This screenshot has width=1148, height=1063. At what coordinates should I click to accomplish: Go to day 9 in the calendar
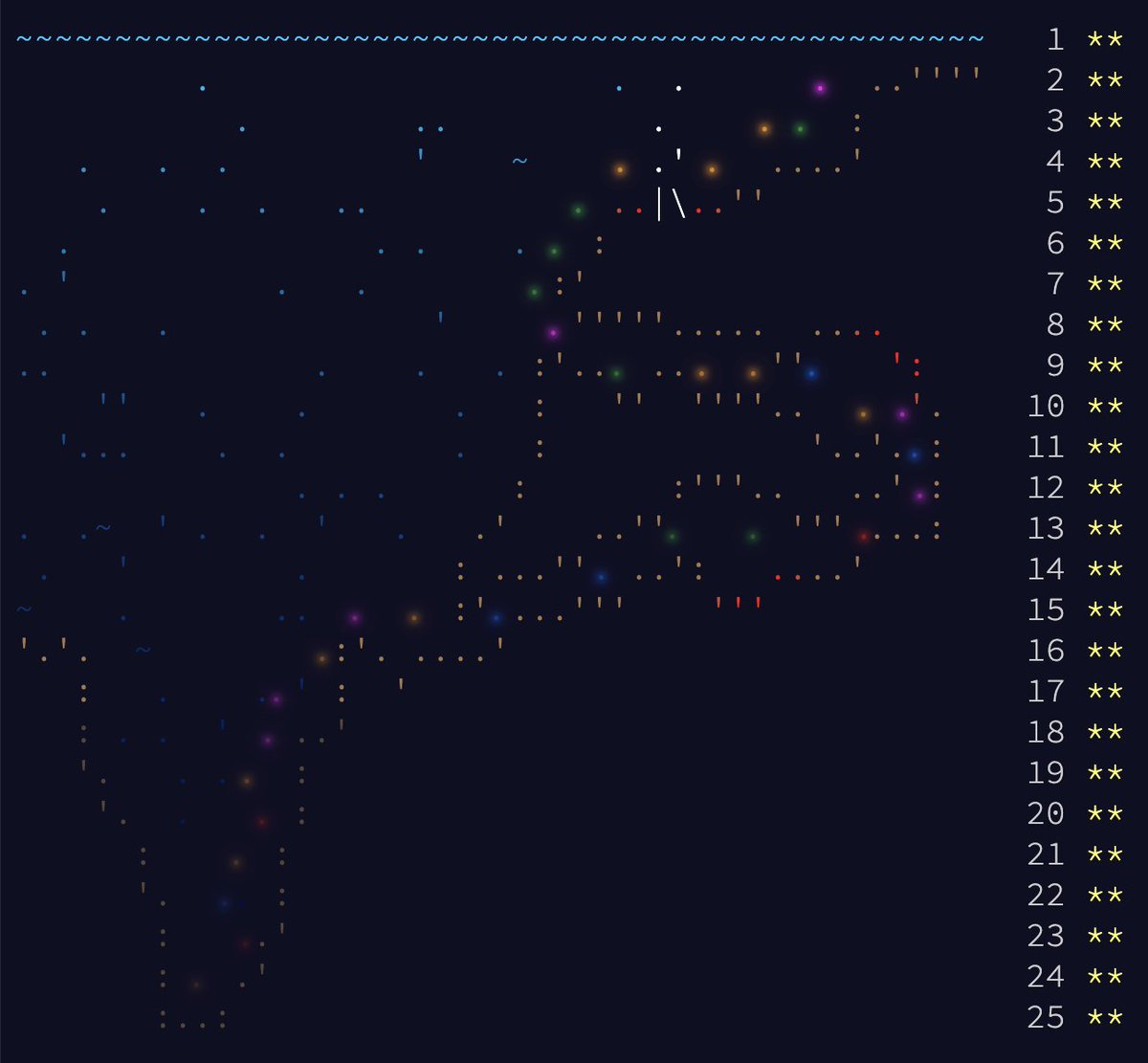point(1055,365)
